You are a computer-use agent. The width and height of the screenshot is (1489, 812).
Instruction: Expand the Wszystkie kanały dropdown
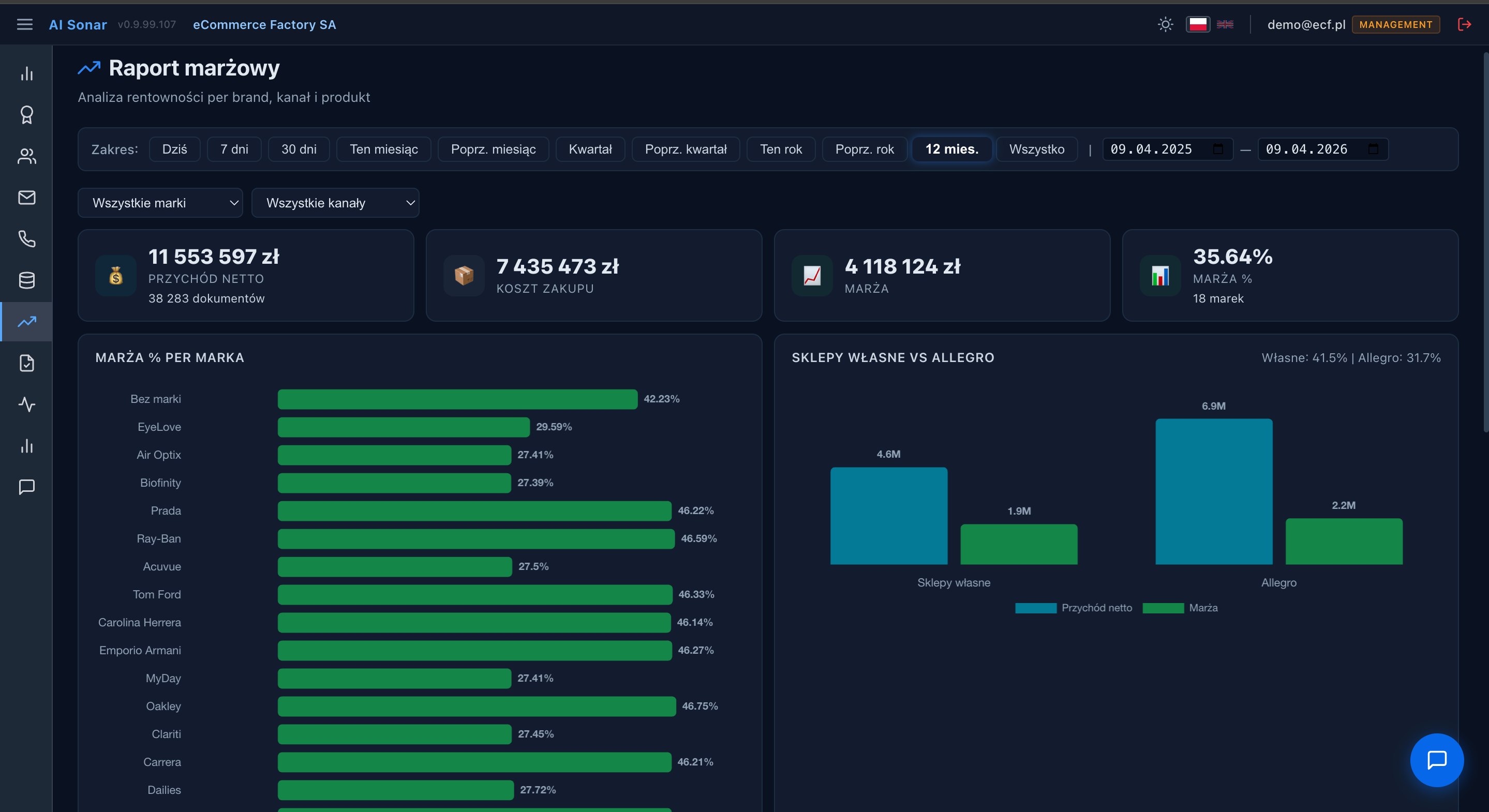335,203
